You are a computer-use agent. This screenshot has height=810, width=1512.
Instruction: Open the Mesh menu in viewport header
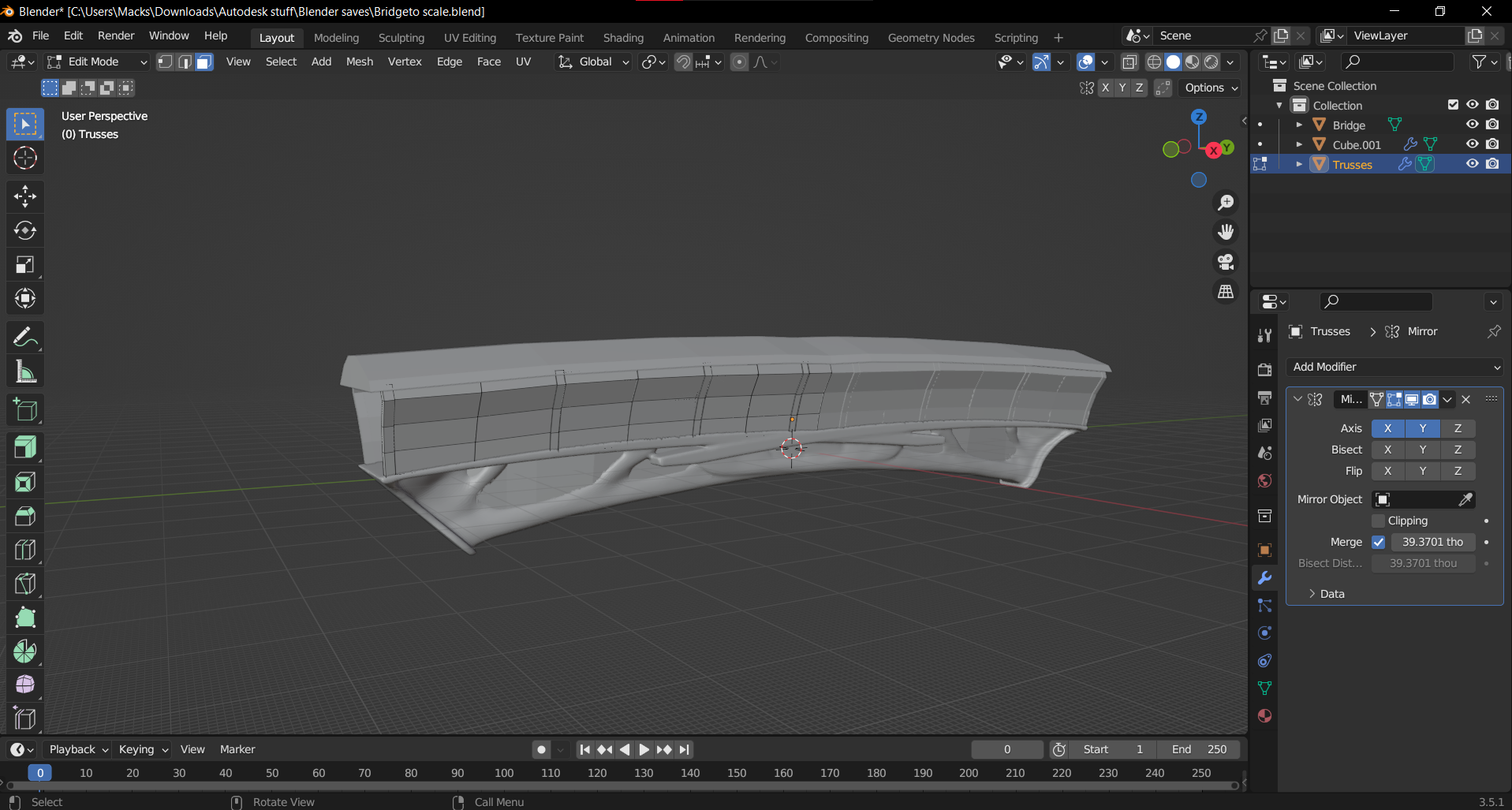point(360,62)
